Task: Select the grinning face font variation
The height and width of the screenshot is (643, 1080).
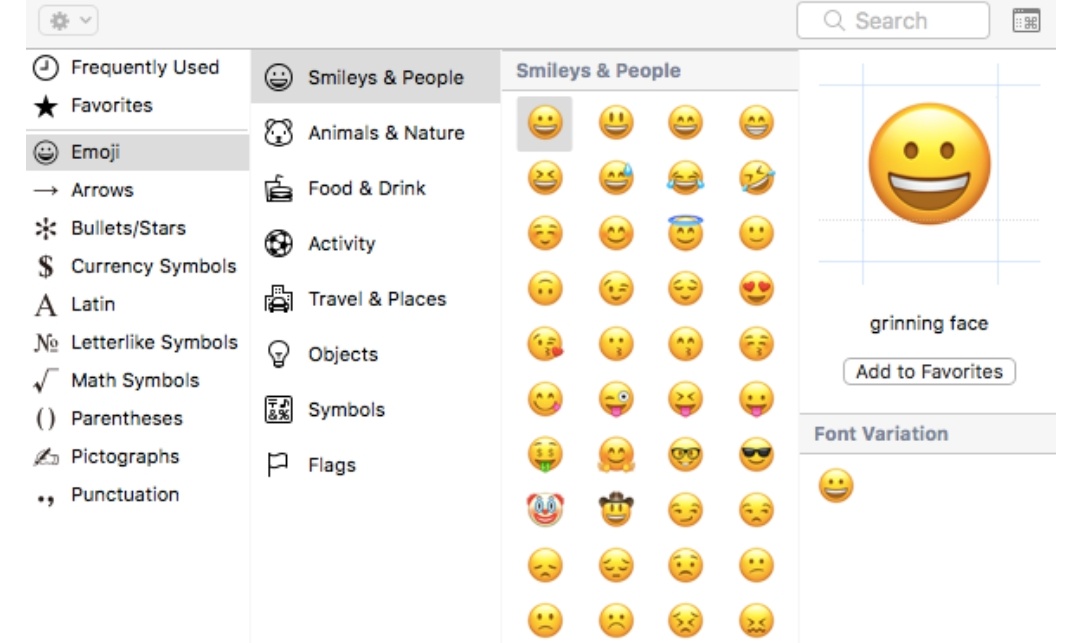Action: point(836,487)
